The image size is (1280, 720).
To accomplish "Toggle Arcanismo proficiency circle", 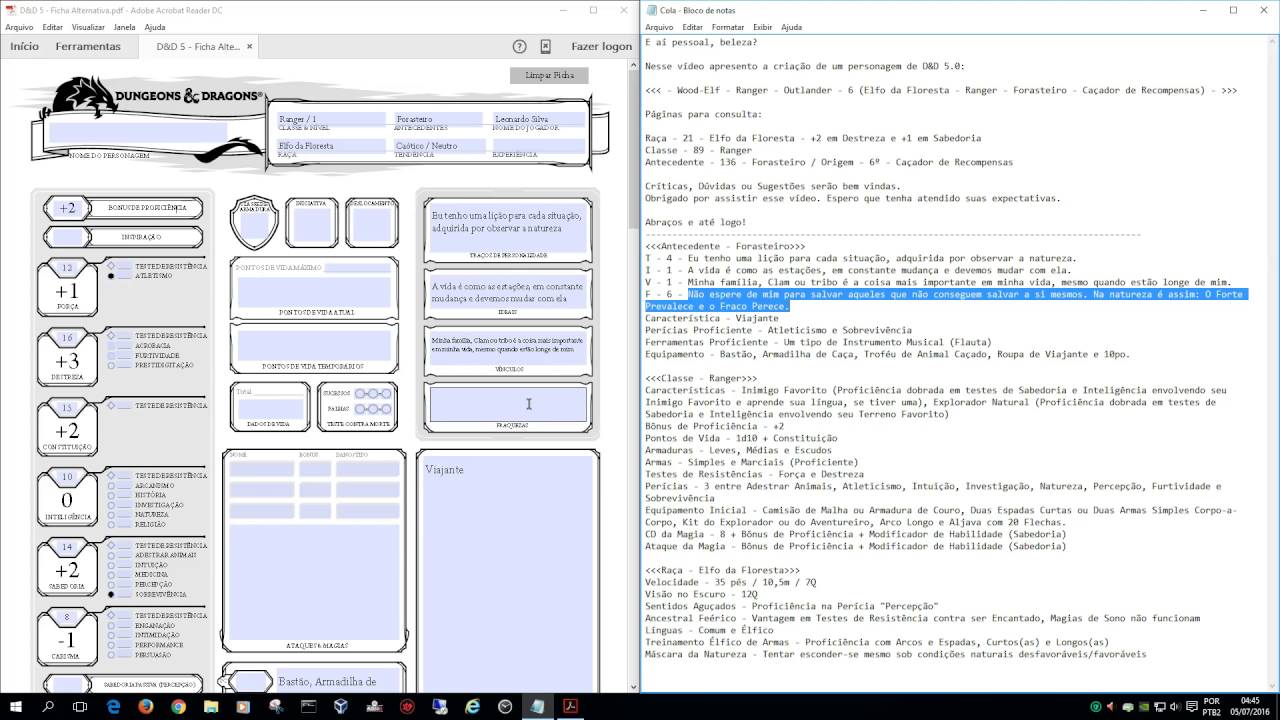I will pyautogui.click(x=111, y=486).
